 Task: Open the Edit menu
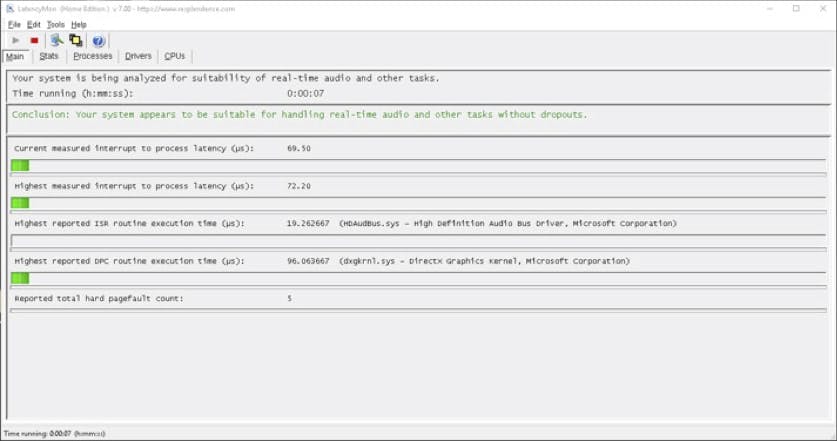[x=34, y=24]
